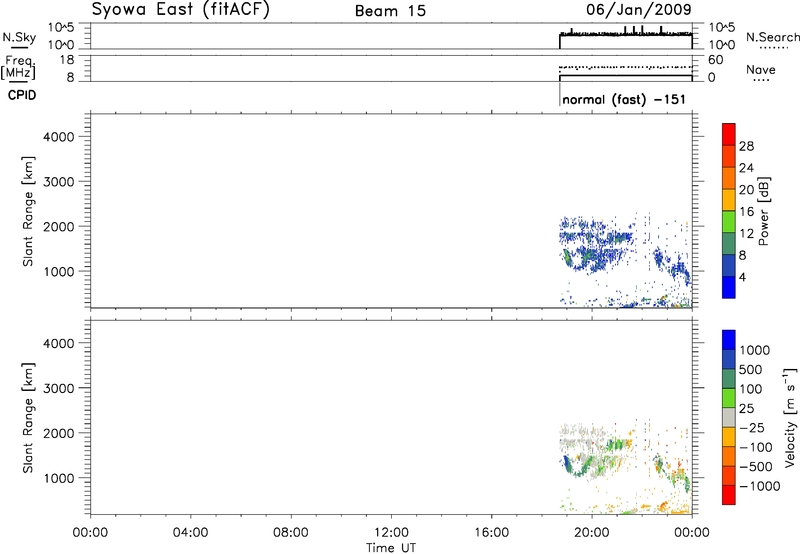Click the "Syowa East (fitACF)" plot title
This screenshot has width=800, height=554.
click(x=181, y=10)
